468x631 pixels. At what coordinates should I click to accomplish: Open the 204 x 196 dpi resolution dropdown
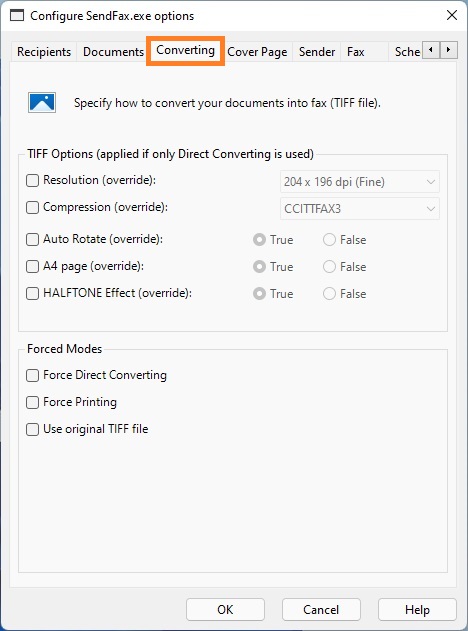pos(360,182)
